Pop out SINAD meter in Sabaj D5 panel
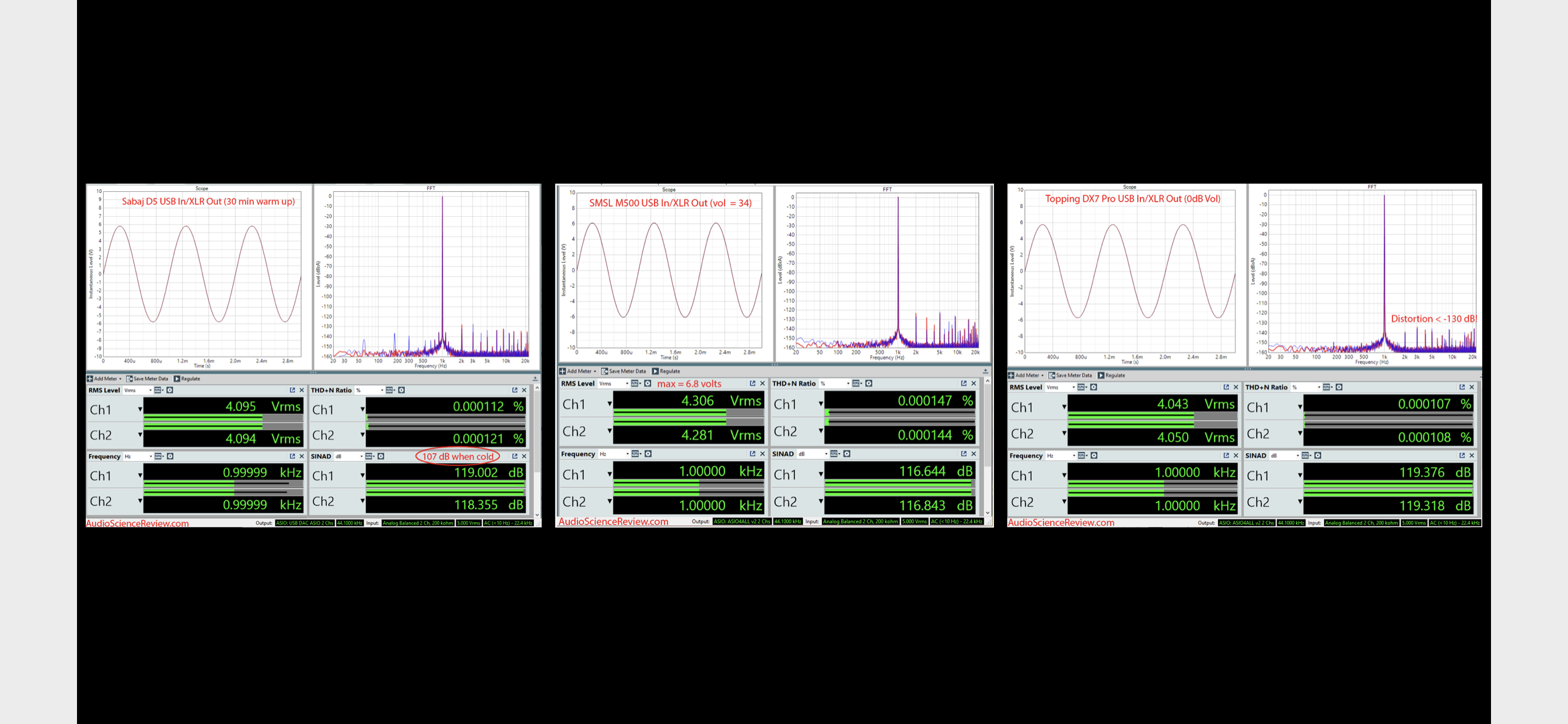Screen dimensions: 1568x724 tap(515, 456)
